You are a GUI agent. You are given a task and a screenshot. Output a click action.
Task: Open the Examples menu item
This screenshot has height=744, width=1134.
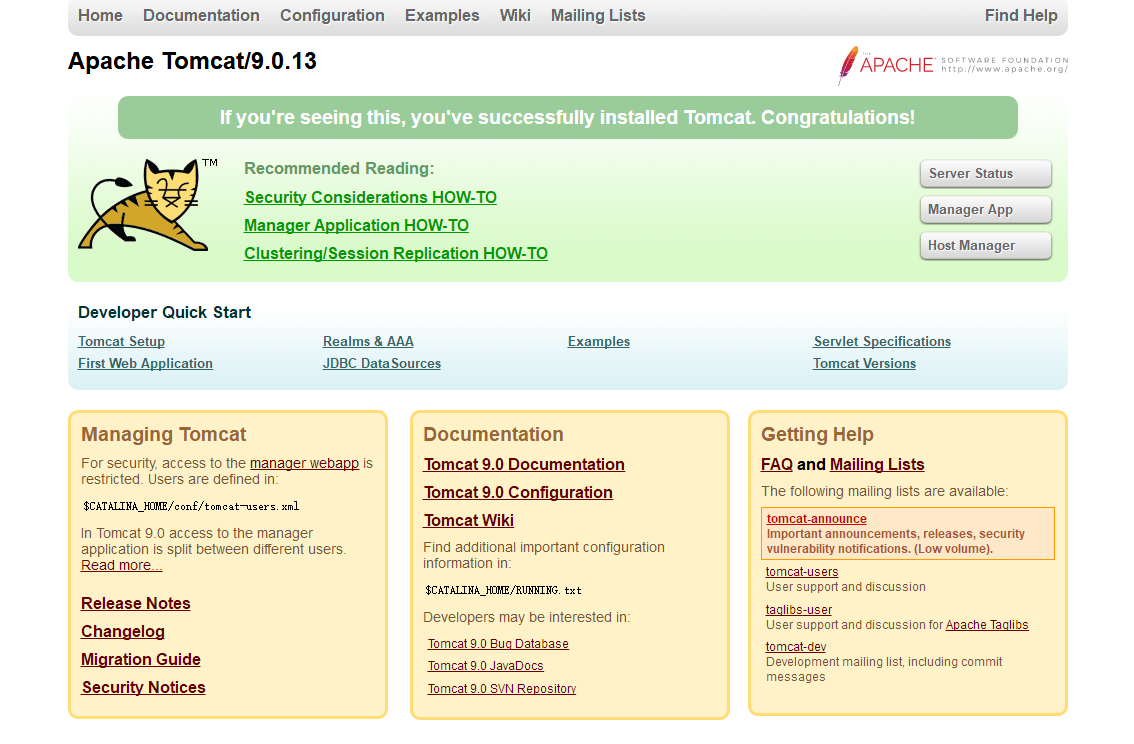(x=442, y=15)
